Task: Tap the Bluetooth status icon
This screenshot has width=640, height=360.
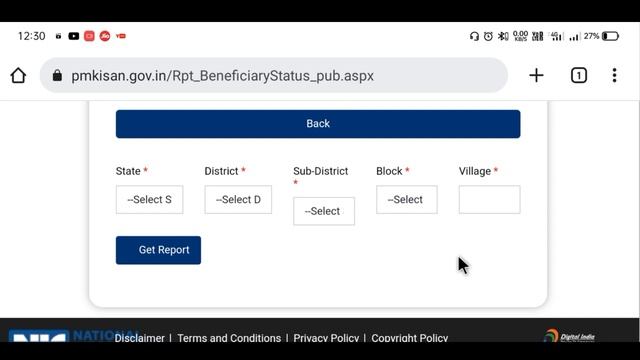Action: [x=503, y=36]
